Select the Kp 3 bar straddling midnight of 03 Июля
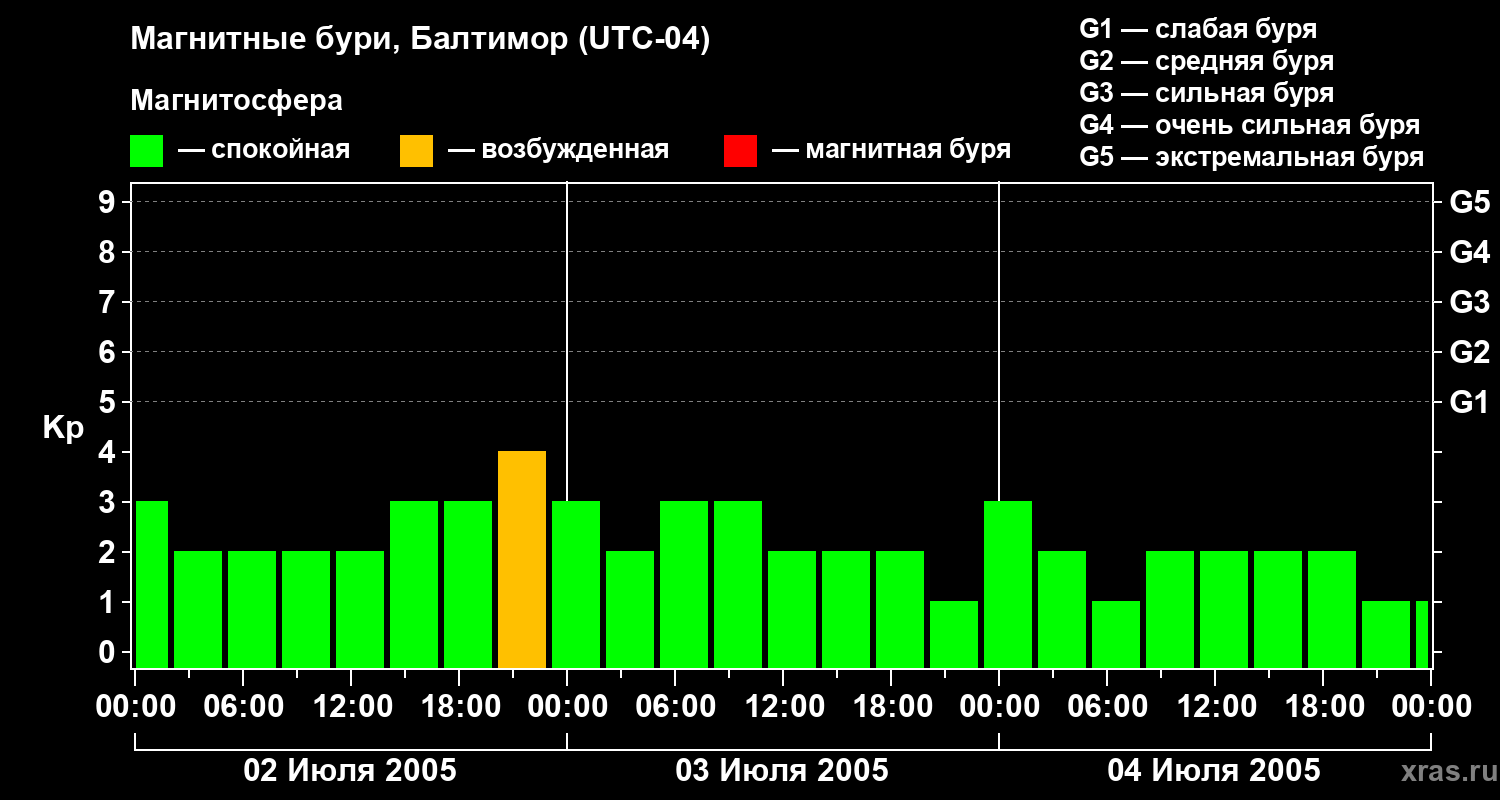The height and width of the screenshot is (800, 1500). [576, 585]
